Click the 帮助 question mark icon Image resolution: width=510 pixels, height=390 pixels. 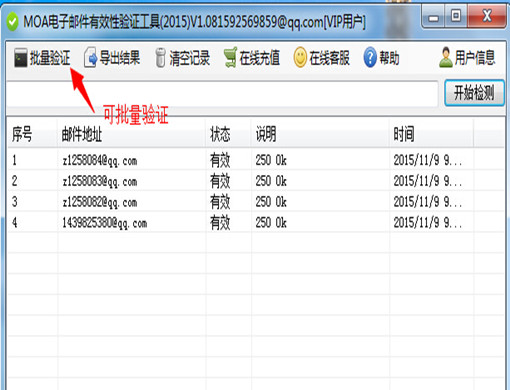click(x=370, y=57)
